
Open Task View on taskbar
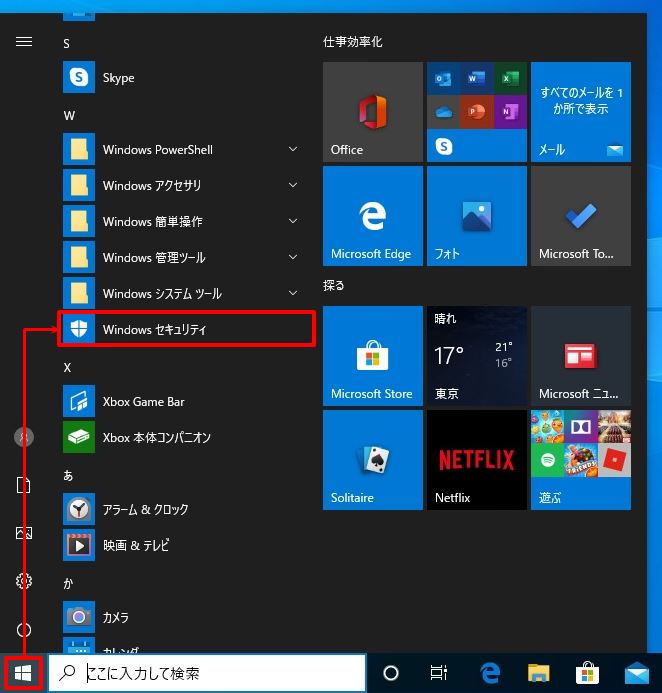pos(438,673)
